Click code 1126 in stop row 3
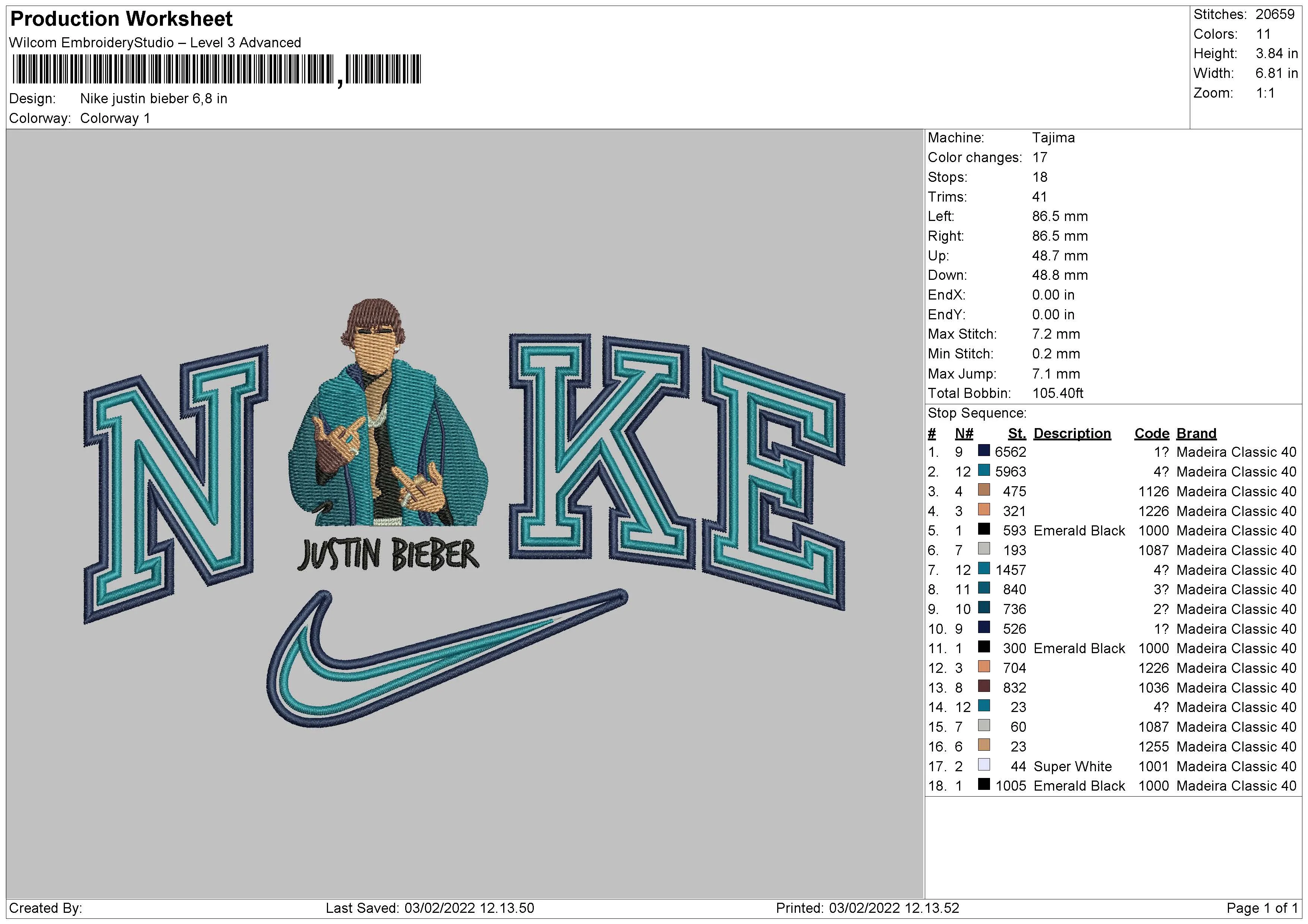This screenshot has width=1308, height=924. 1154,491
